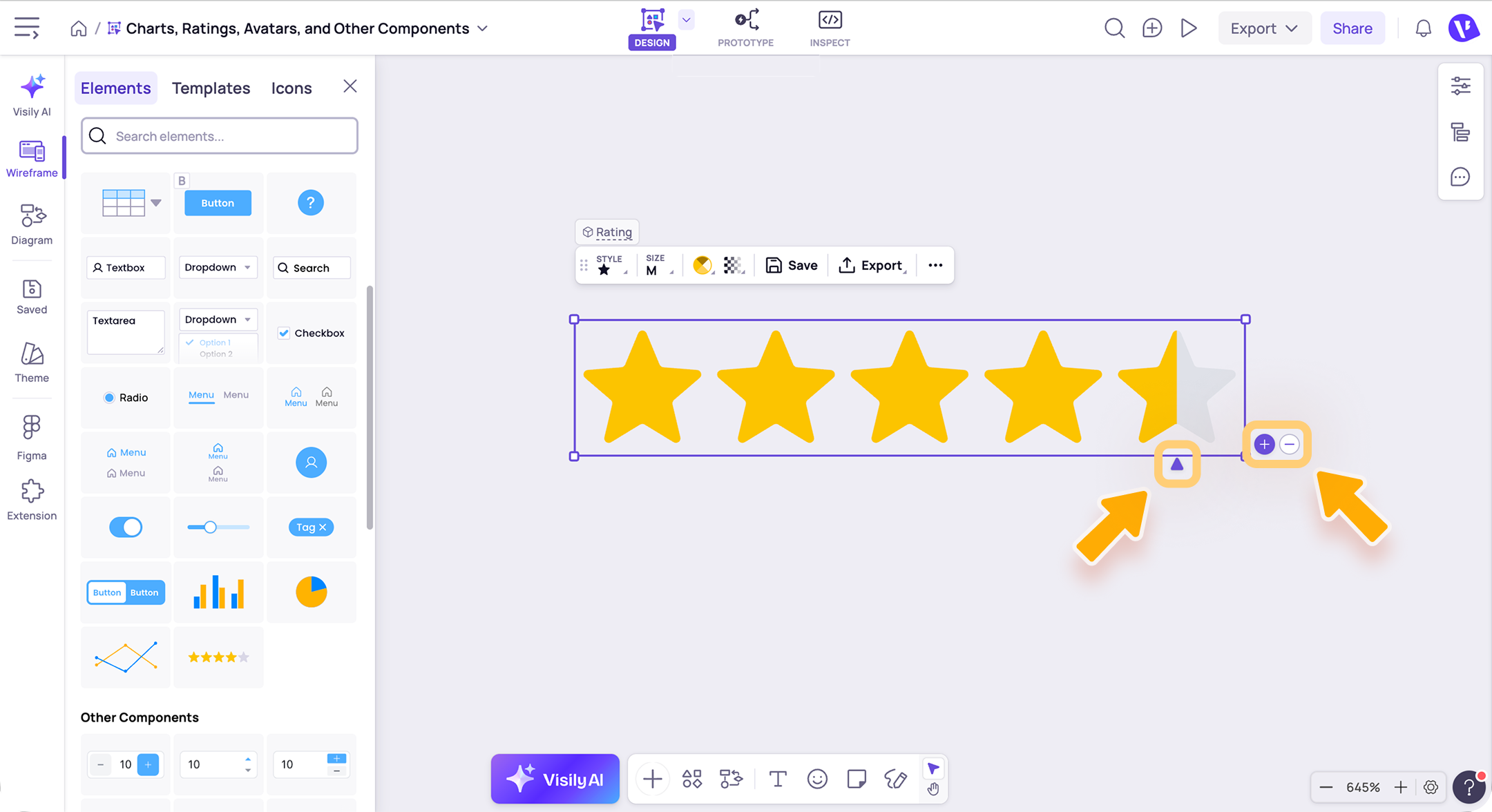Click the first Dropdown element in panel
This screenshot has width=1492, height=812.
pyautogui.click(x=218, y=267)
